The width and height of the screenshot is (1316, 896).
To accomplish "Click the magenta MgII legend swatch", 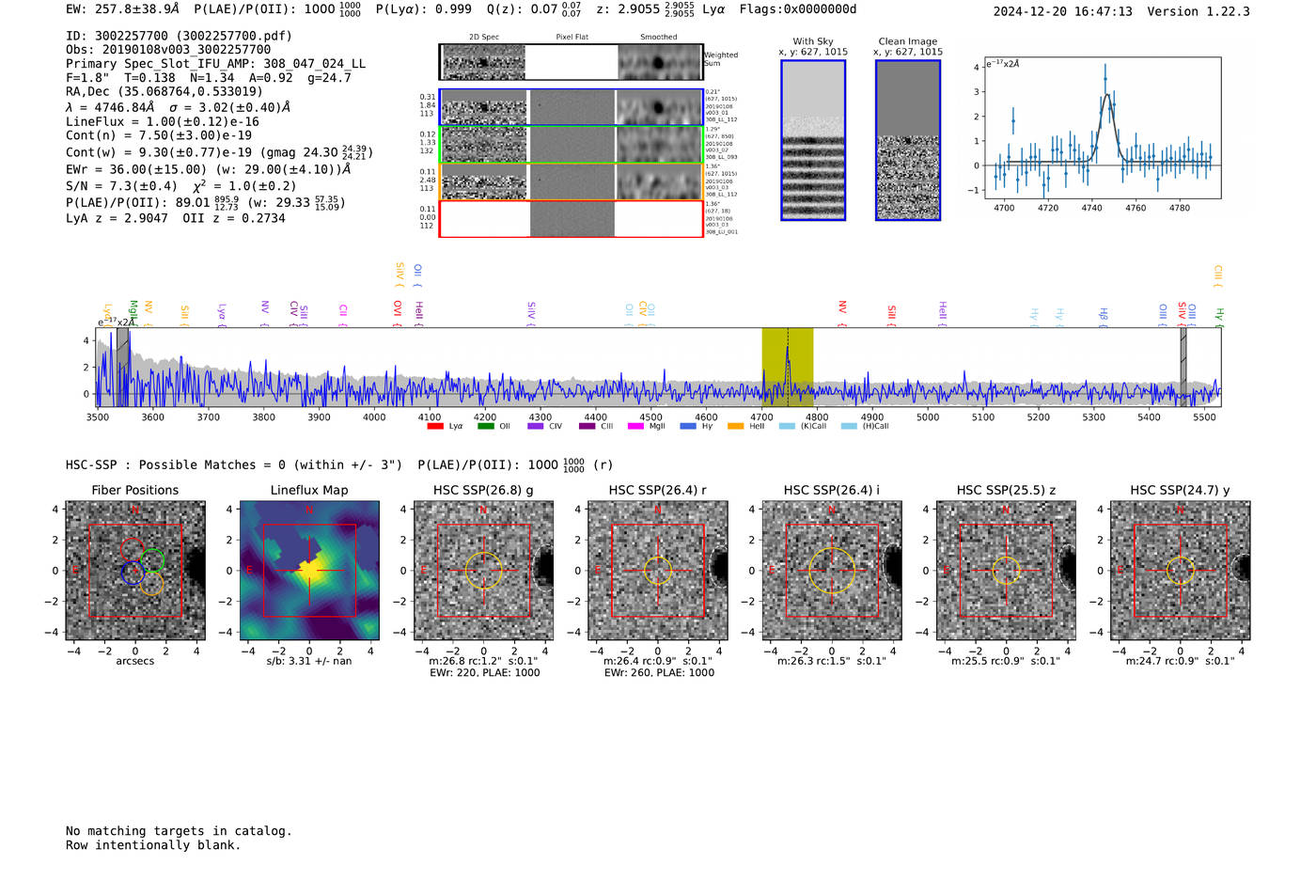I will [x=637, y=427].
